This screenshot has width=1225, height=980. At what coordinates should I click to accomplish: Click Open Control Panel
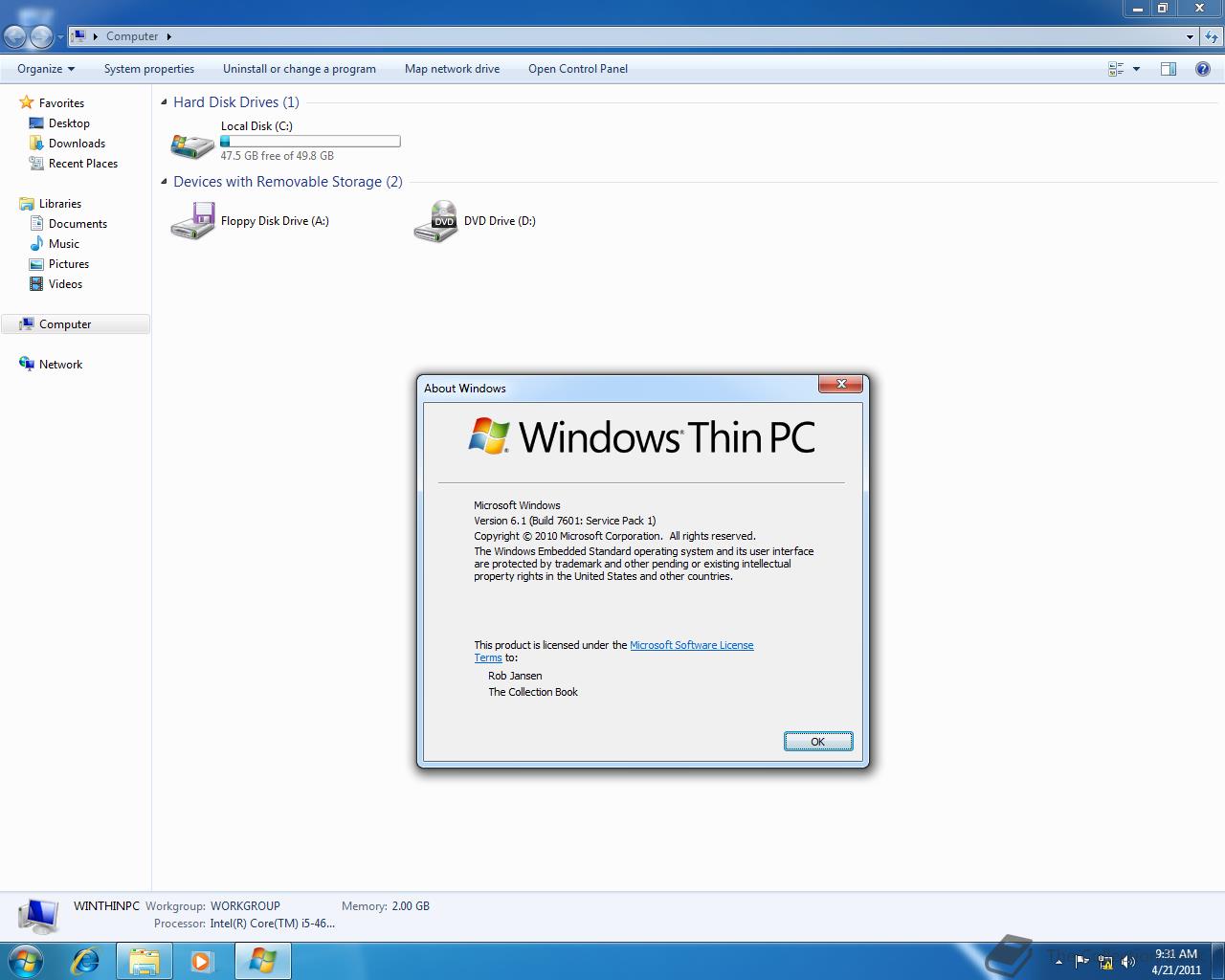click(x=578, y=69)
